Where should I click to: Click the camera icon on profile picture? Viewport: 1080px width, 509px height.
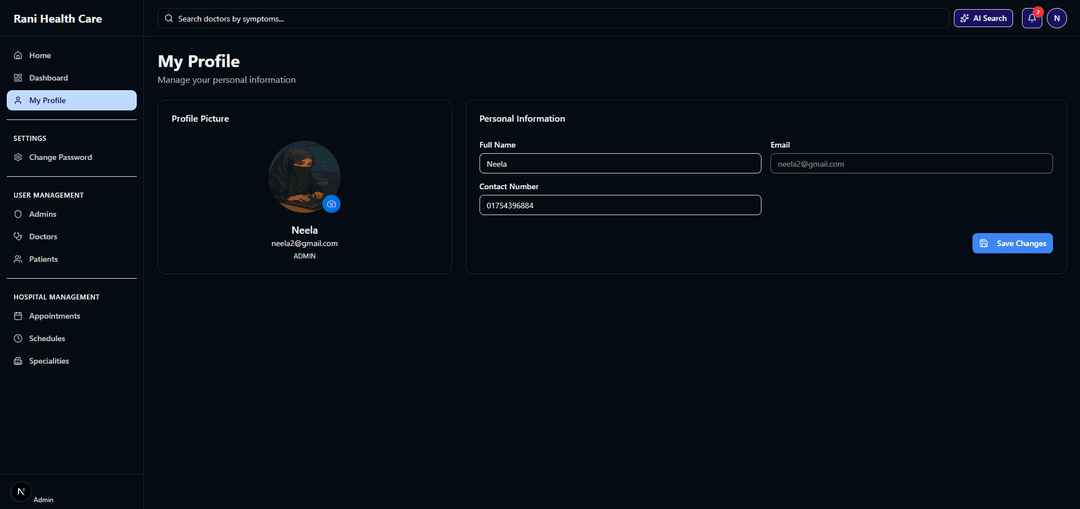pos(331,204)
